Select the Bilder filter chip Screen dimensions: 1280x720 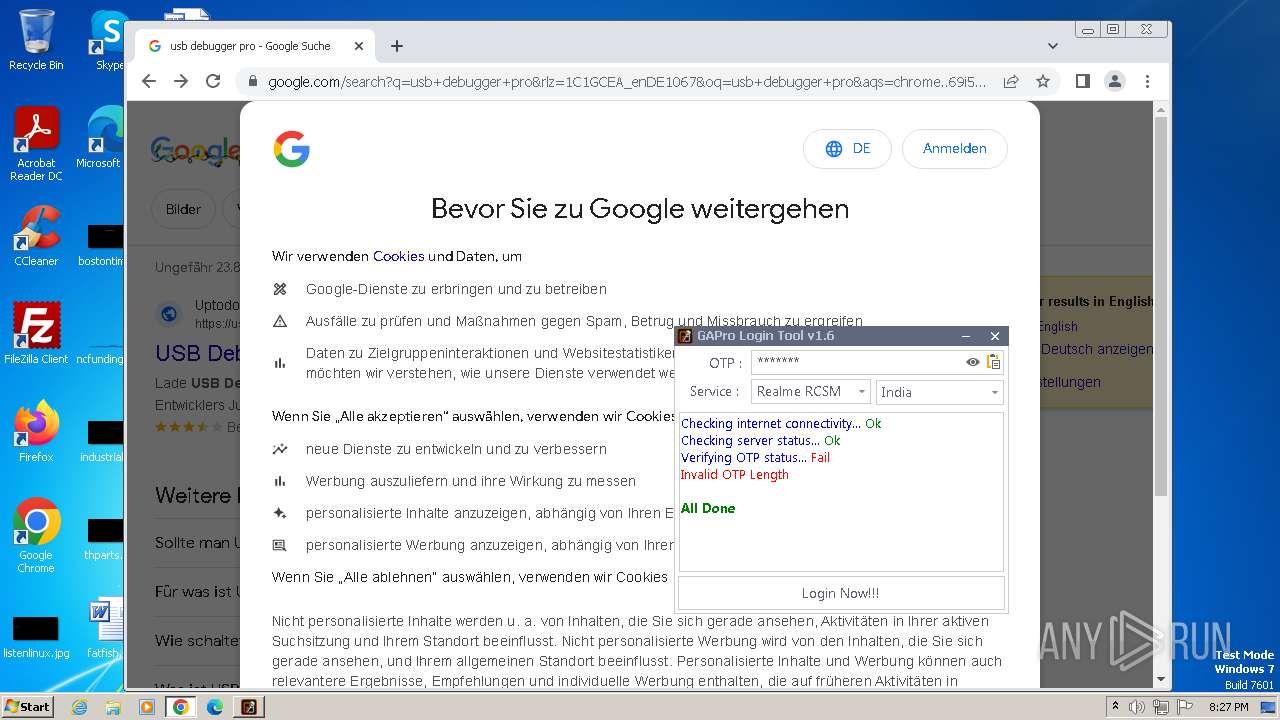(x=184, y=209)
